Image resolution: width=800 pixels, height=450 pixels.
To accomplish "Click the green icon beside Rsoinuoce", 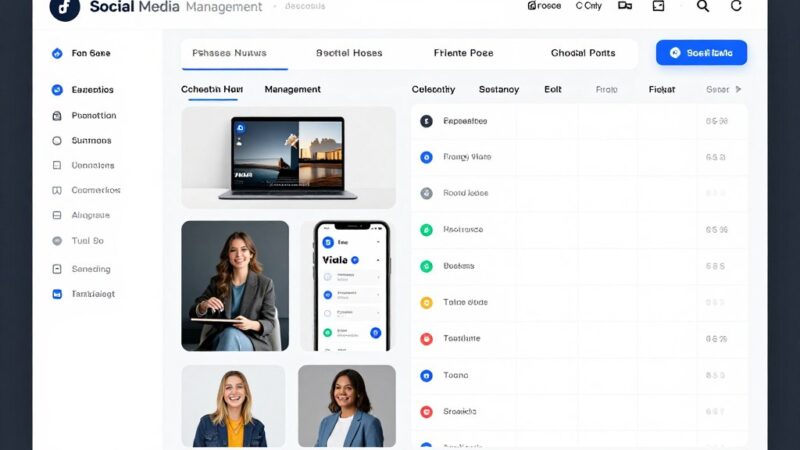I will click(x=426, y=230).
